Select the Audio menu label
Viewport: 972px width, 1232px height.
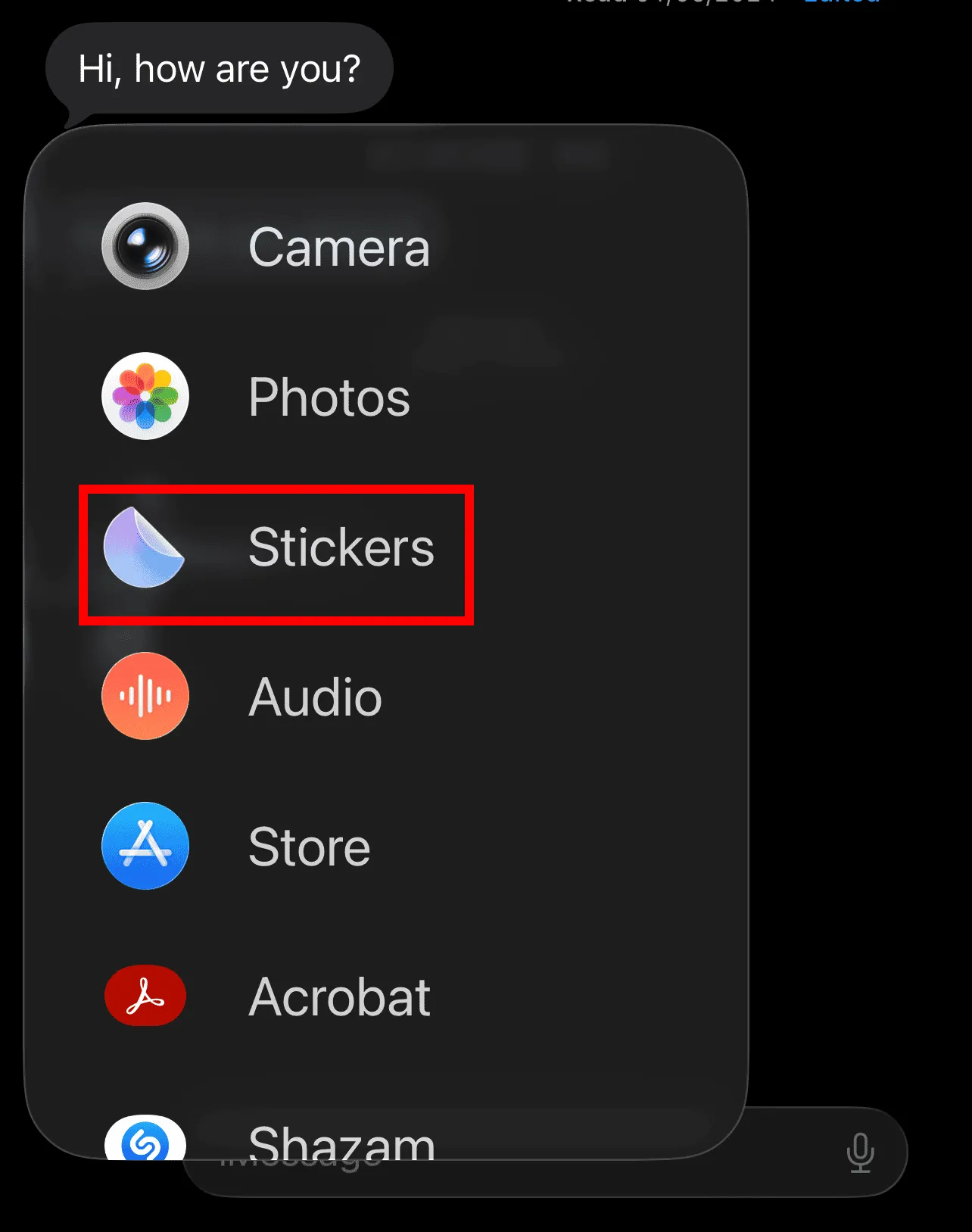316,697
